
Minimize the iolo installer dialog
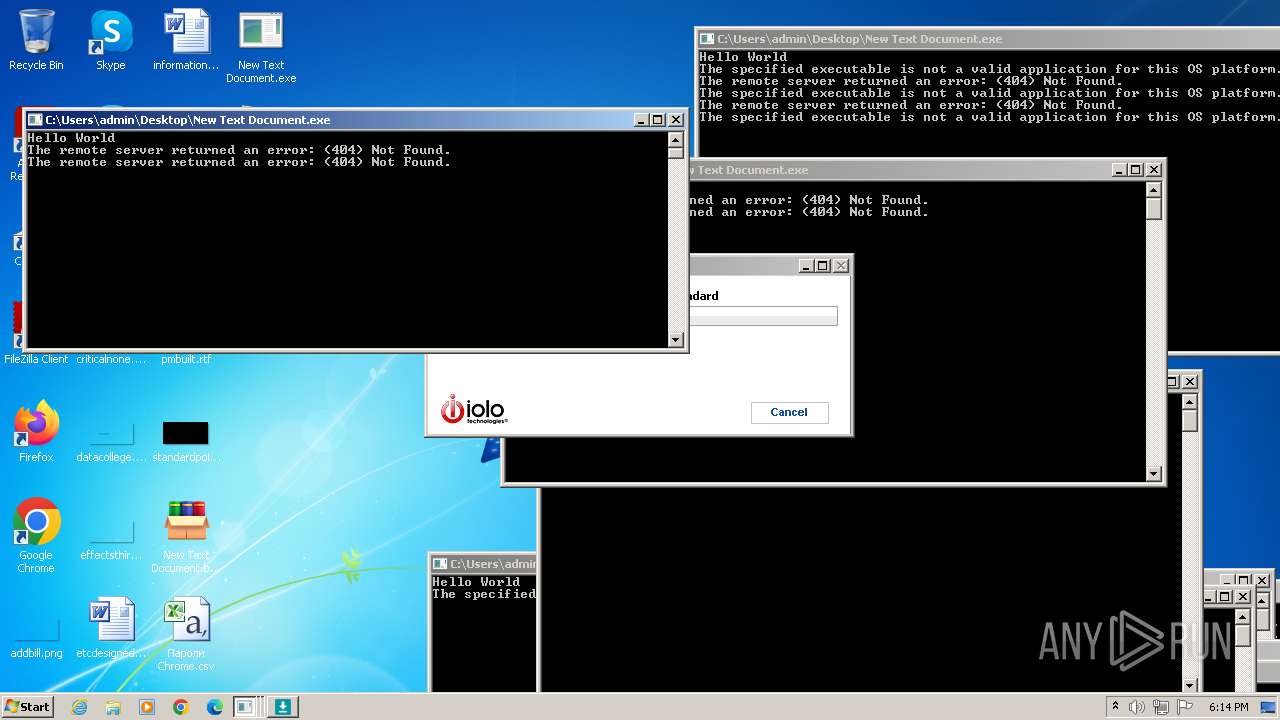805,266
